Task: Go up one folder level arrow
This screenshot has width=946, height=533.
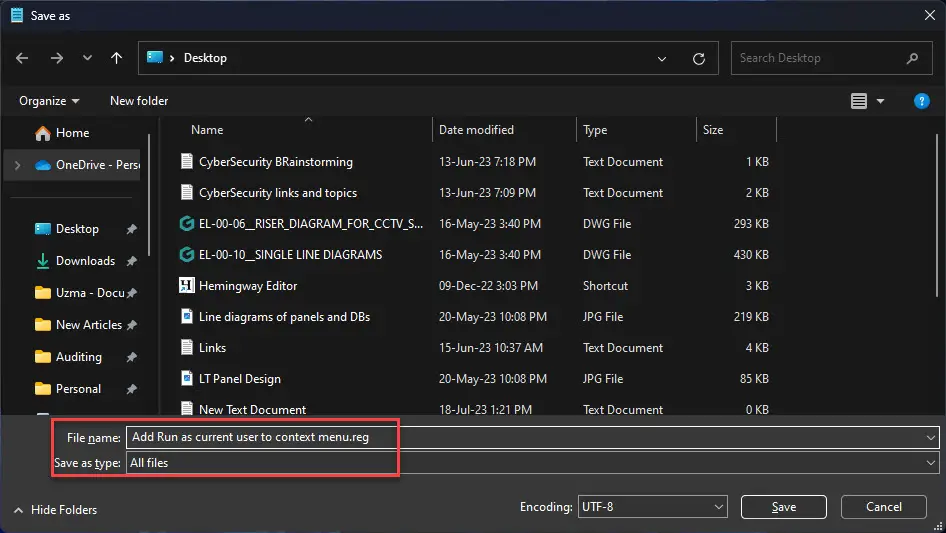Action: pos(116,58)
